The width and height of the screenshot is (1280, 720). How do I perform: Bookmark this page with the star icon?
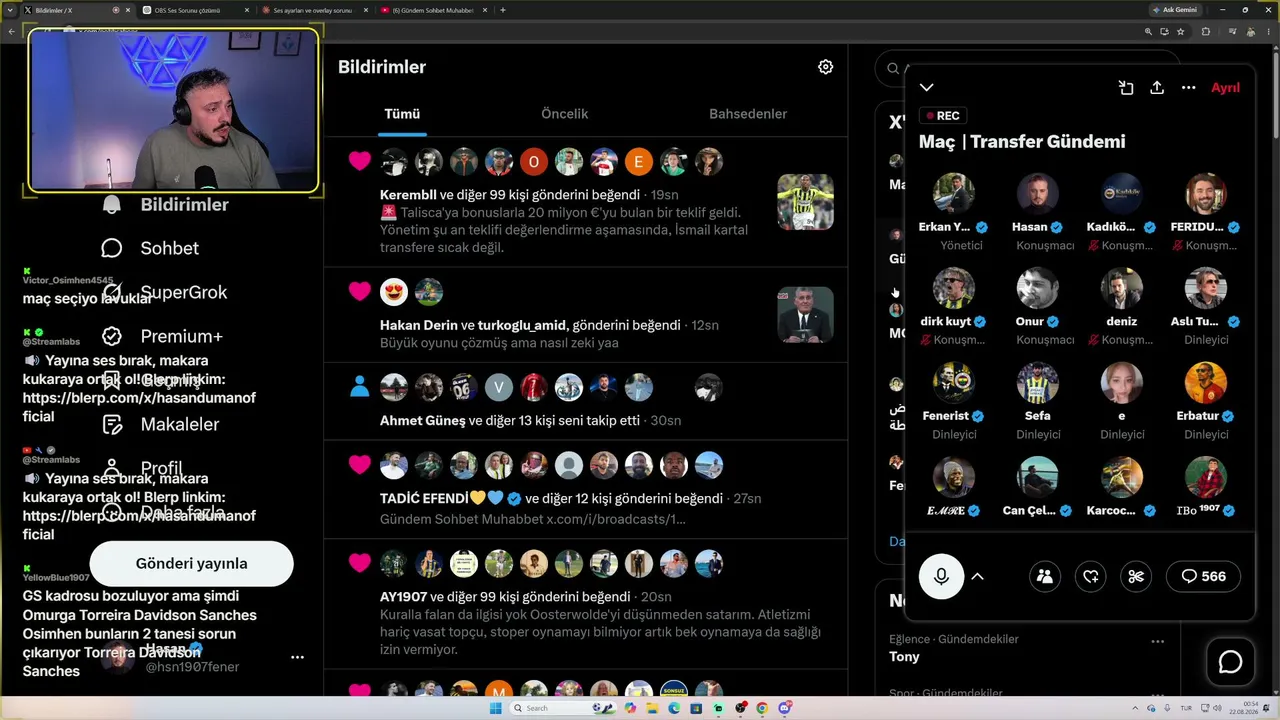tap(1180, 31)
